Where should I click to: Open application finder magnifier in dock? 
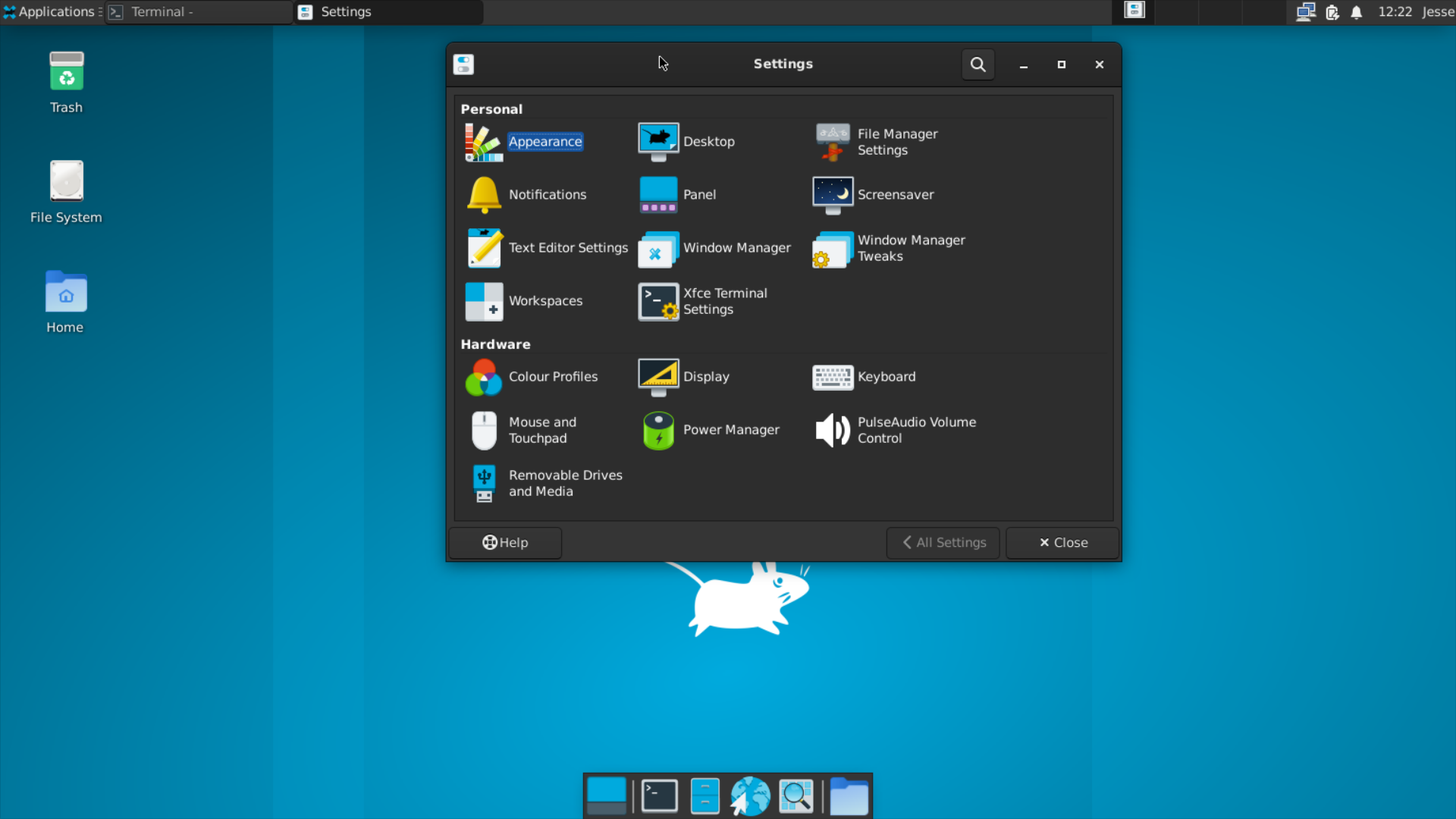796,796
